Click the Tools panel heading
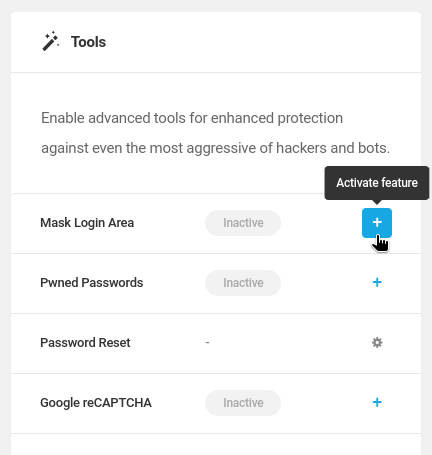Image resolution: width=432 pixels, height=455 pixels. click(x=88, y=42)
